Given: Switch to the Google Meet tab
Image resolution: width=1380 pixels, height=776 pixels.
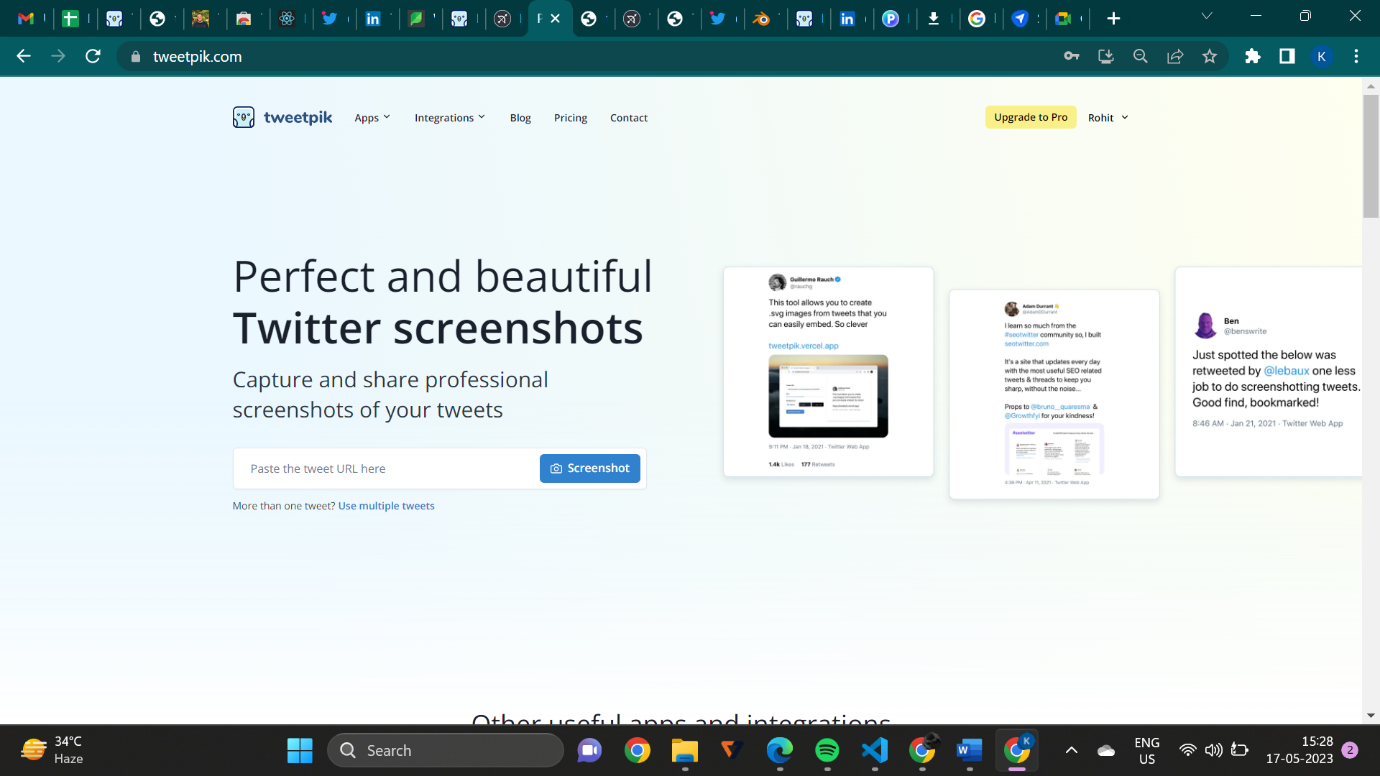Looking at the screenshot, I should click(x=1062, y=18).
